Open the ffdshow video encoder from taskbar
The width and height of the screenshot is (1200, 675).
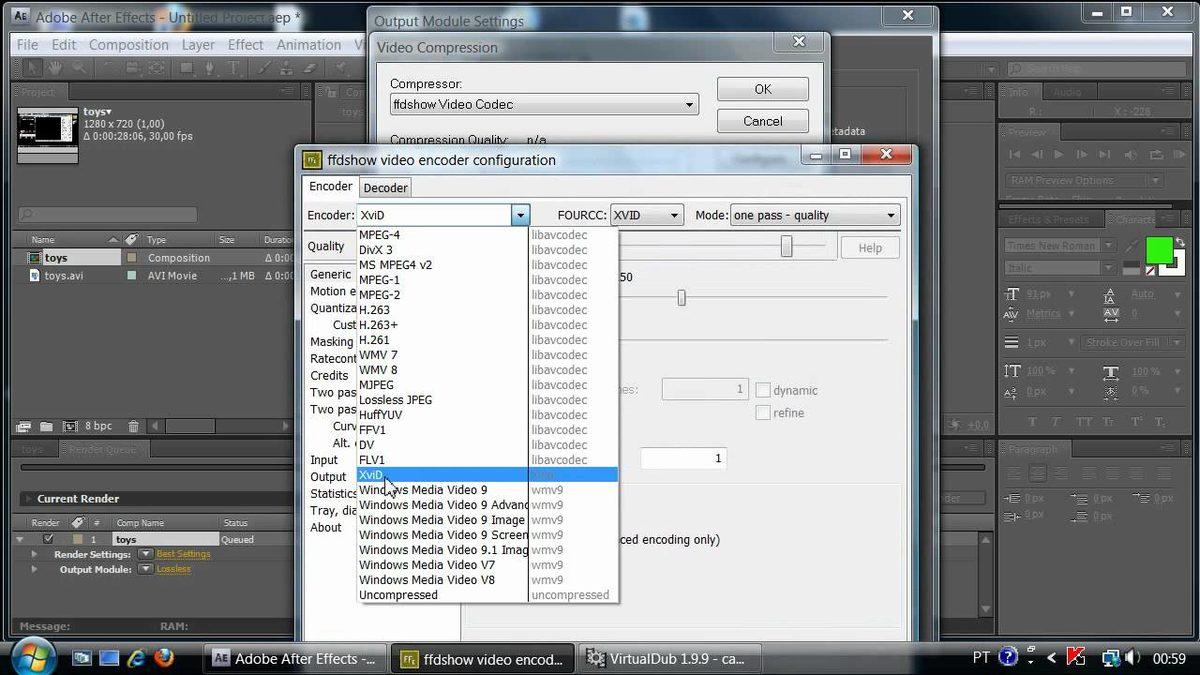[481, 658]
